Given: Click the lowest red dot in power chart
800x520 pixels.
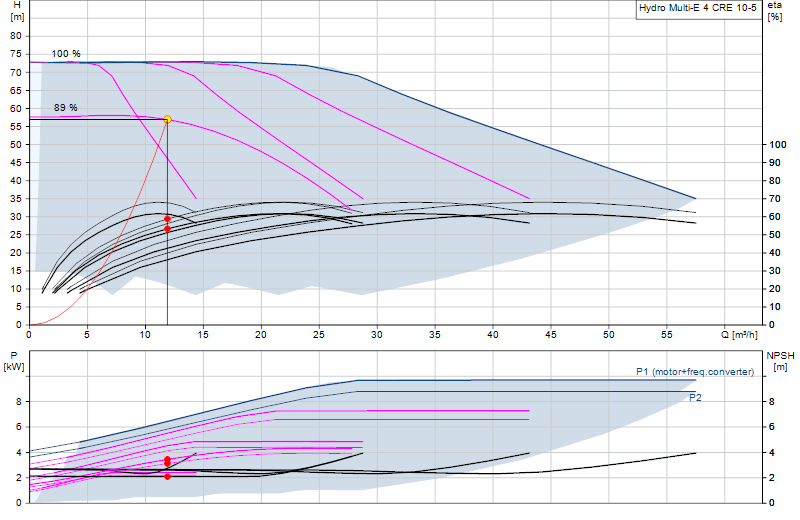Looking at the screenshot, I should 167,477.
